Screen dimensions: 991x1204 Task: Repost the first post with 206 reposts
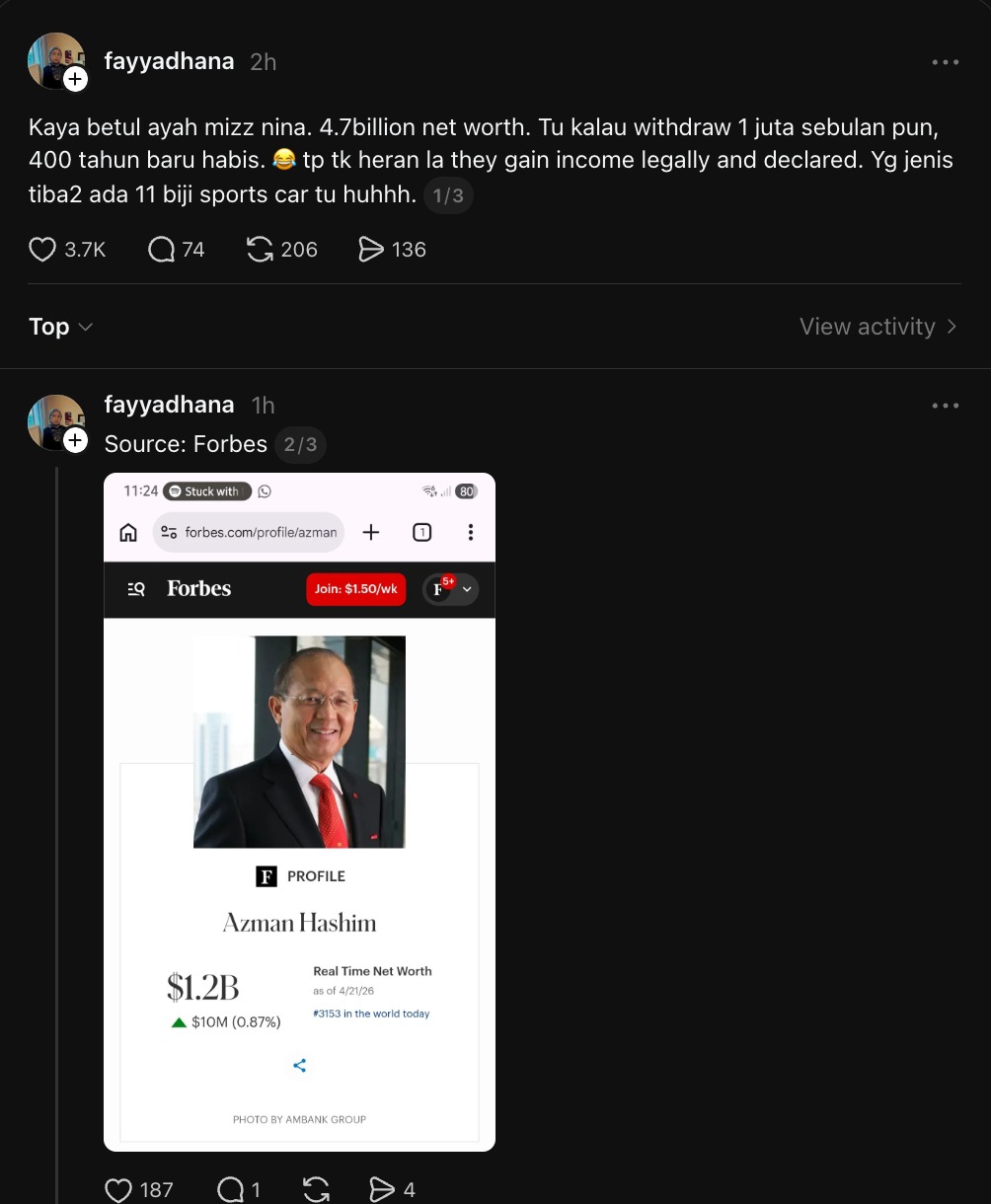point(260,250)
